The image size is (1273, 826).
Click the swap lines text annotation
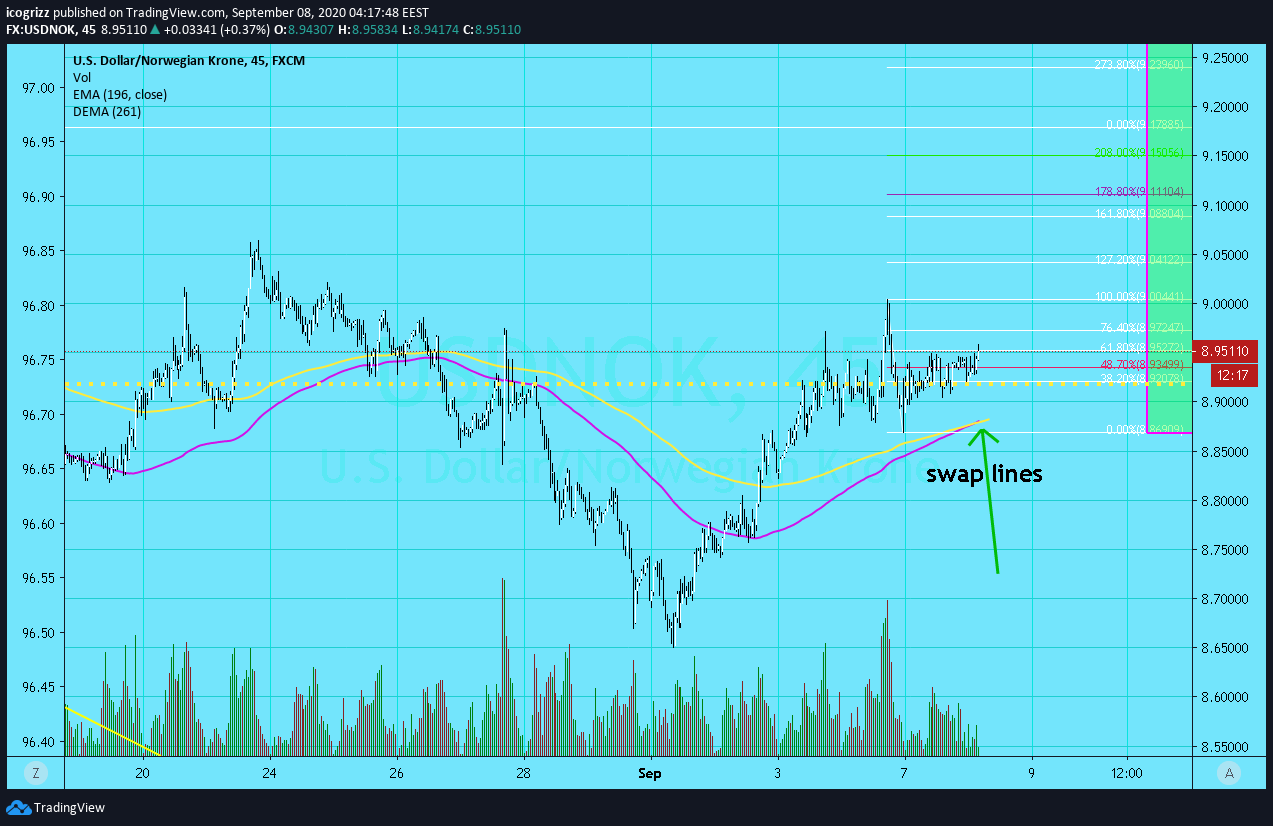(x=984, y=474)
